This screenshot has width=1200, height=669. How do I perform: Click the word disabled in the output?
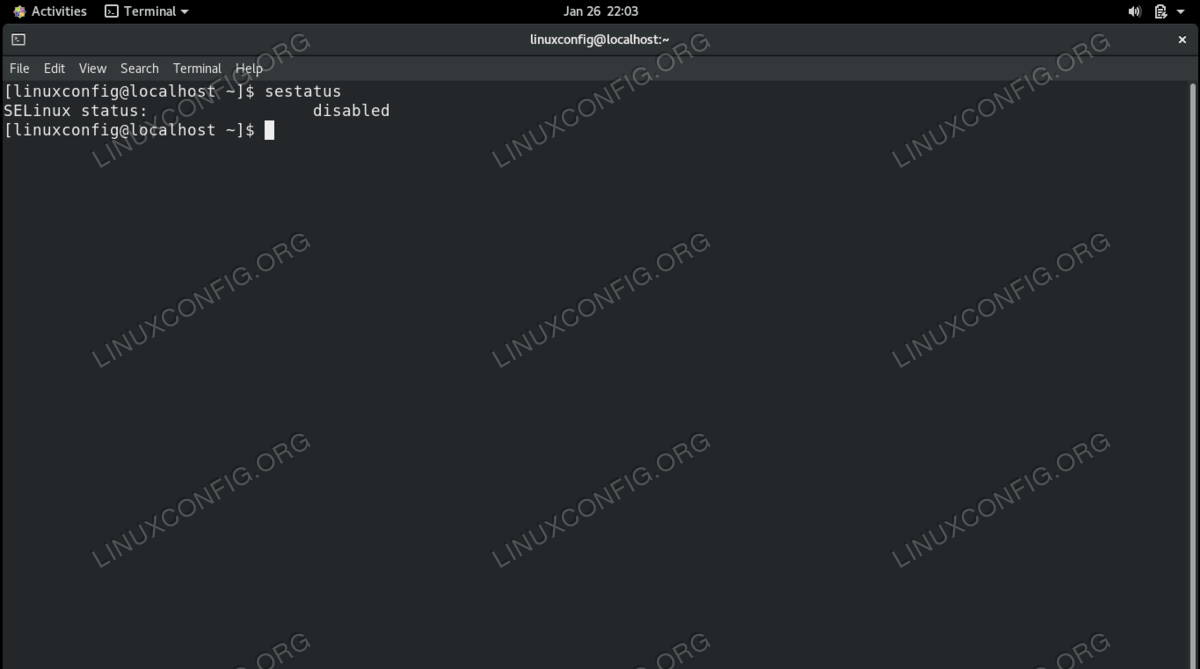[x=351, y=111]
